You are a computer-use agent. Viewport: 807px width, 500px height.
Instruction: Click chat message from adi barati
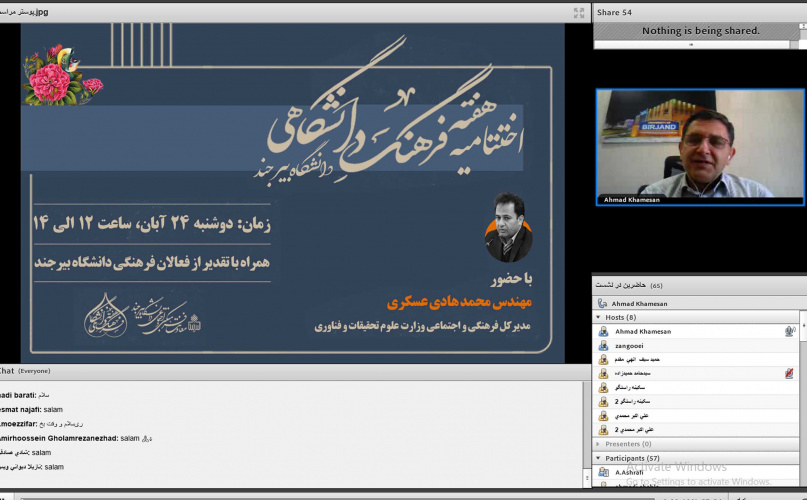pos(25,395)
